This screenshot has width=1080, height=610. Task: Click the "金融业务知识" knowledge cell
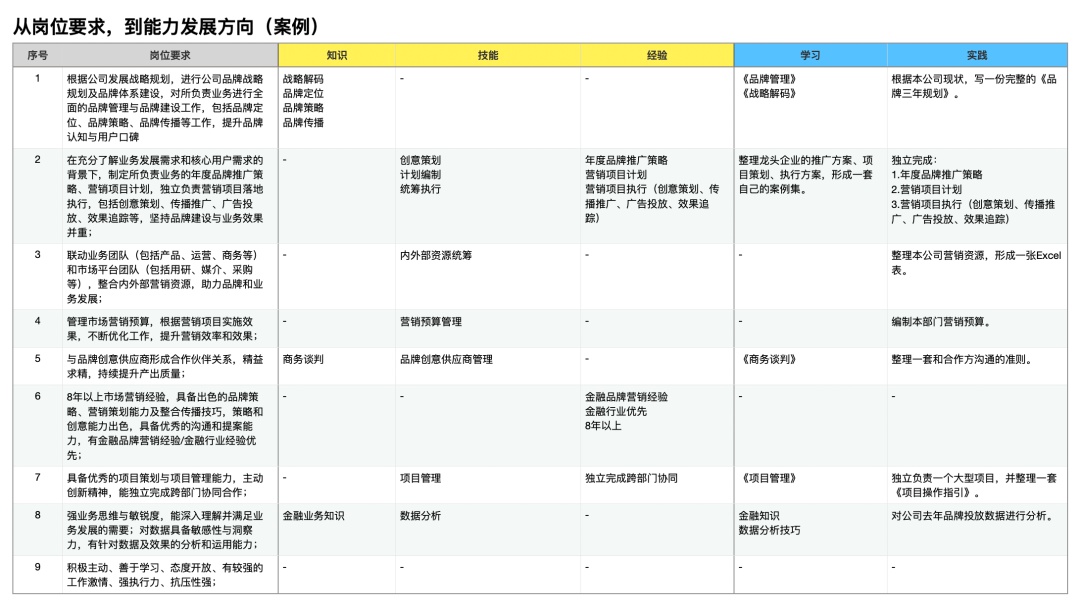tap(313, 516)
